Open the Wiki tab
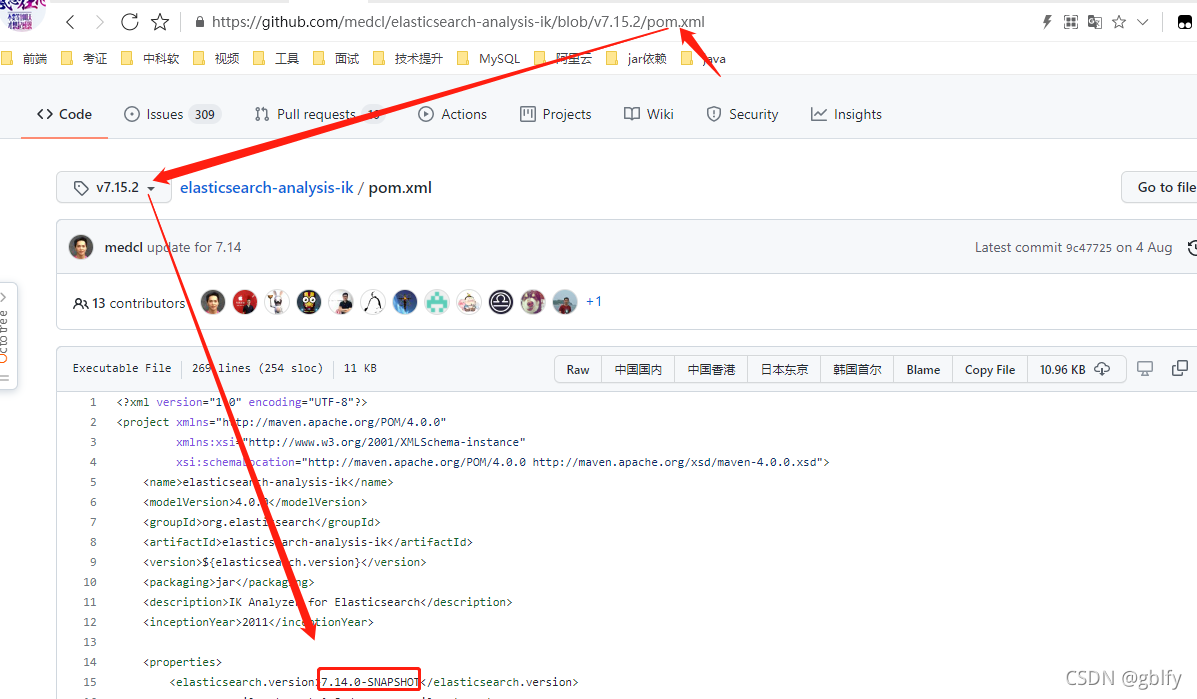The width and height of the screenshot is (1197, 699). click(x=649, y=114)
